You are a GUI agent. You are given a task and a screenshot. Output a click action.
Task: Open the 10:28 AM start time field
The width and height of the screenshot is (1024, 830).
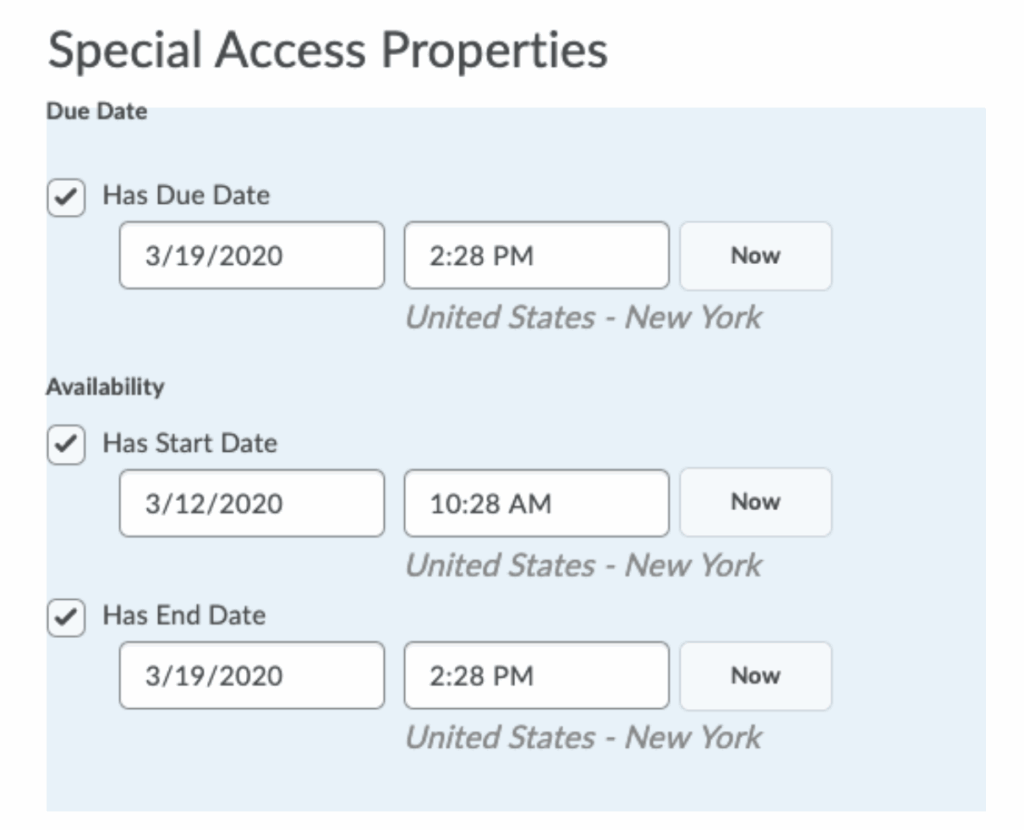pyautogui.click(x=536, y=503)
